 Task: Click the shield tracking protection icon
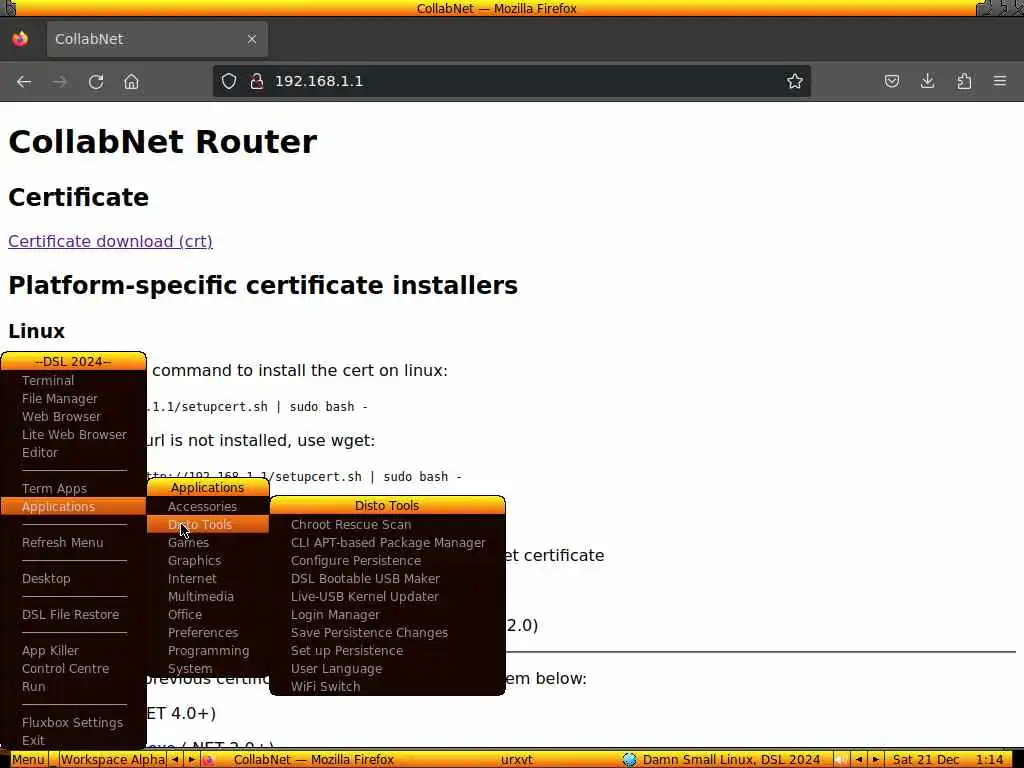coord(229,81)
